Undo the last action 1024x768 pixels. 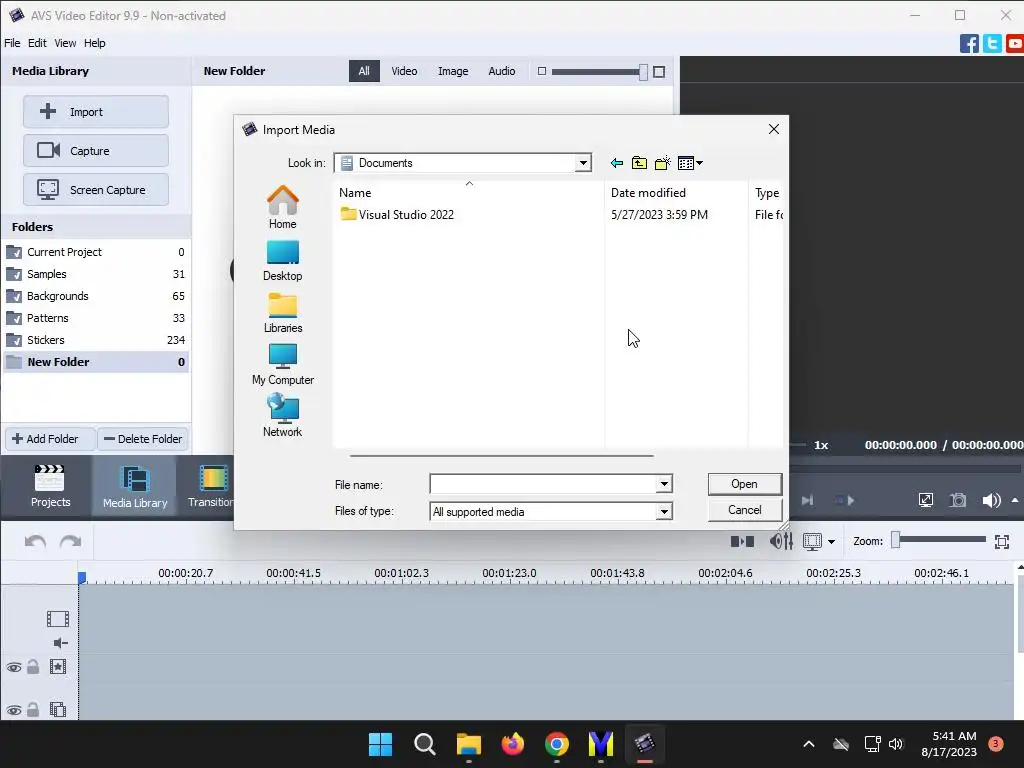click(35, 541)
